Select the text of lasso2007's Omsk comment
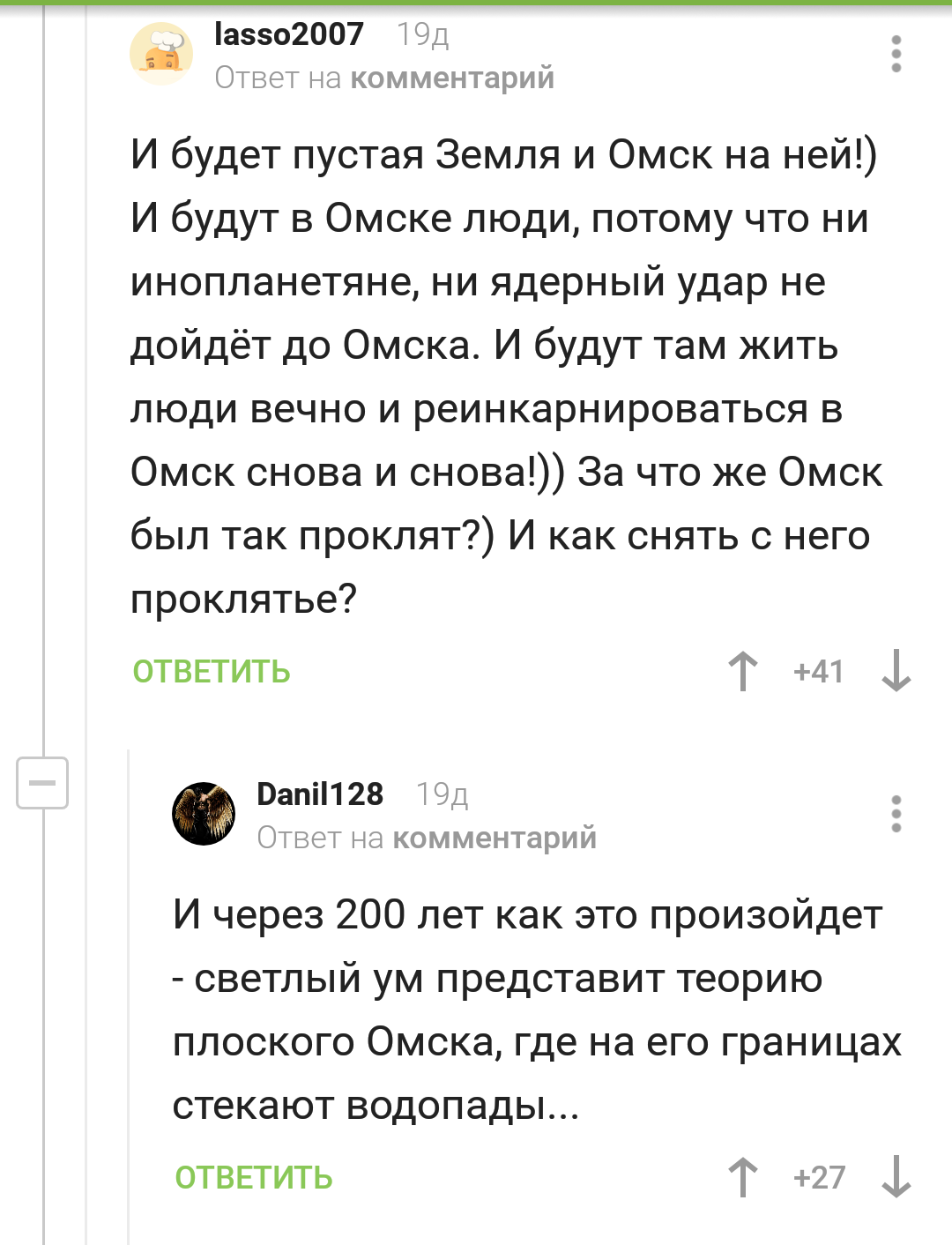Screen dimensions: 952x1245 pyautogui.click(x=506, y=376)
